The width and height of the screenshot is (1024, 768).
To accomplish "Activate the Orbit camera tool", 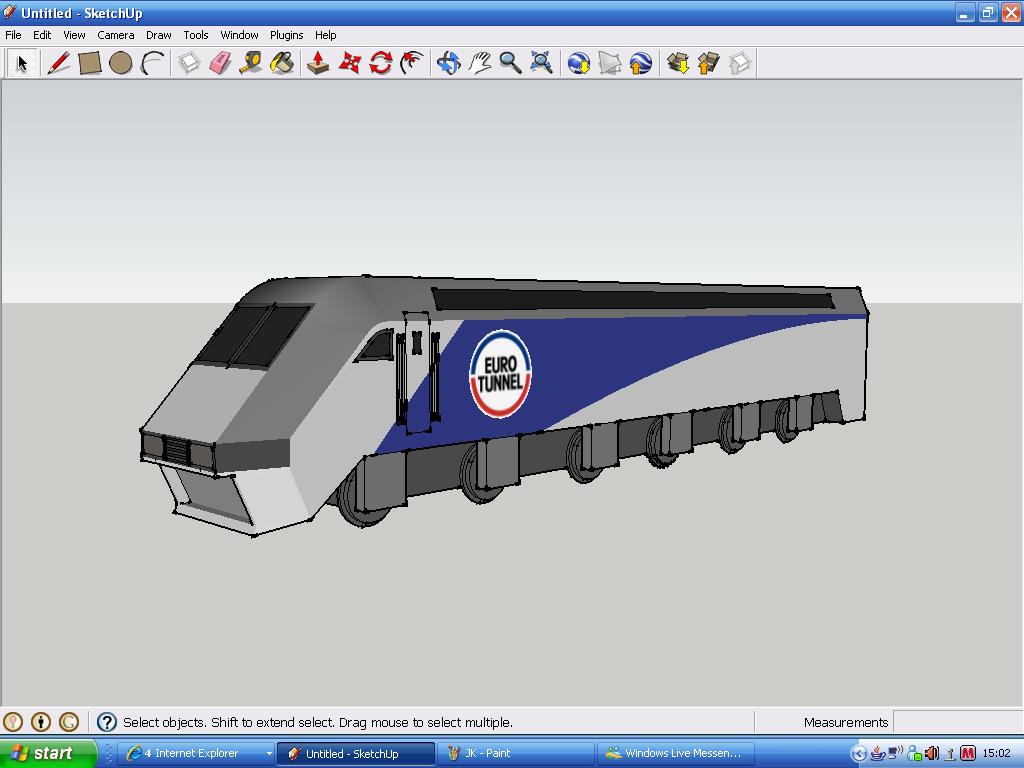I will 449,63.
